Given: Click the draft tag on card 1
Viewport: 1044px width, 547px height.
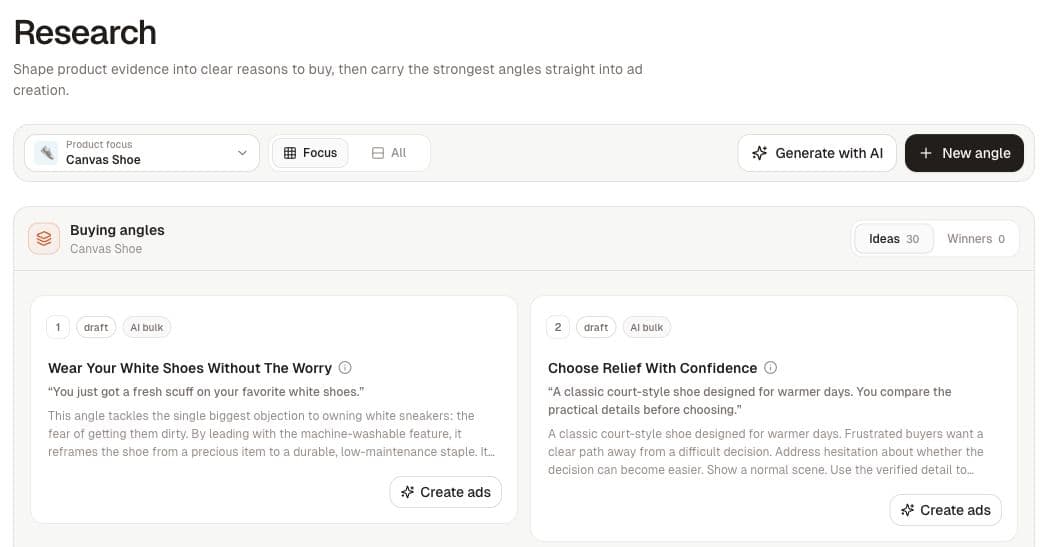Looking at the screenshot, I should tap(96, 327).
